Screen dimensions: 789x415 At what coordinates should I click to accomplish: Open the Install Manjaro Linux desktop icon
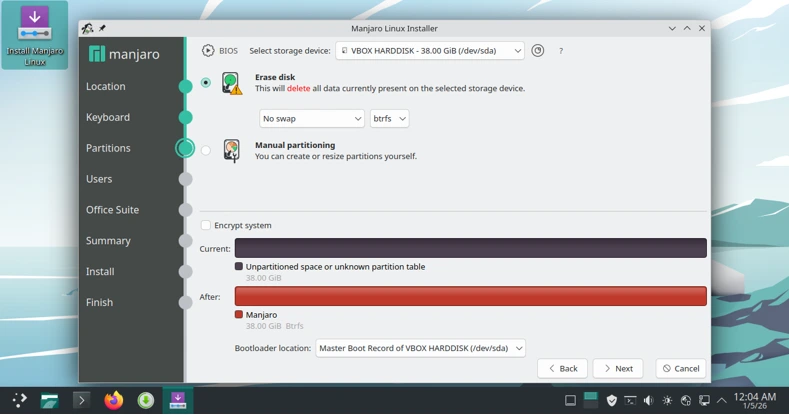34,35
